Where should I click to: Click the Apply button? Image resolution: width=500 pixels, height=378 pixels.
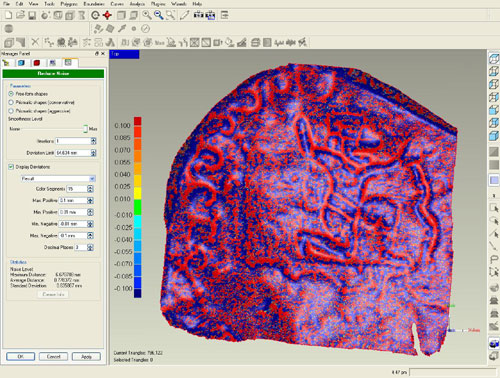[x=86, y=357]
